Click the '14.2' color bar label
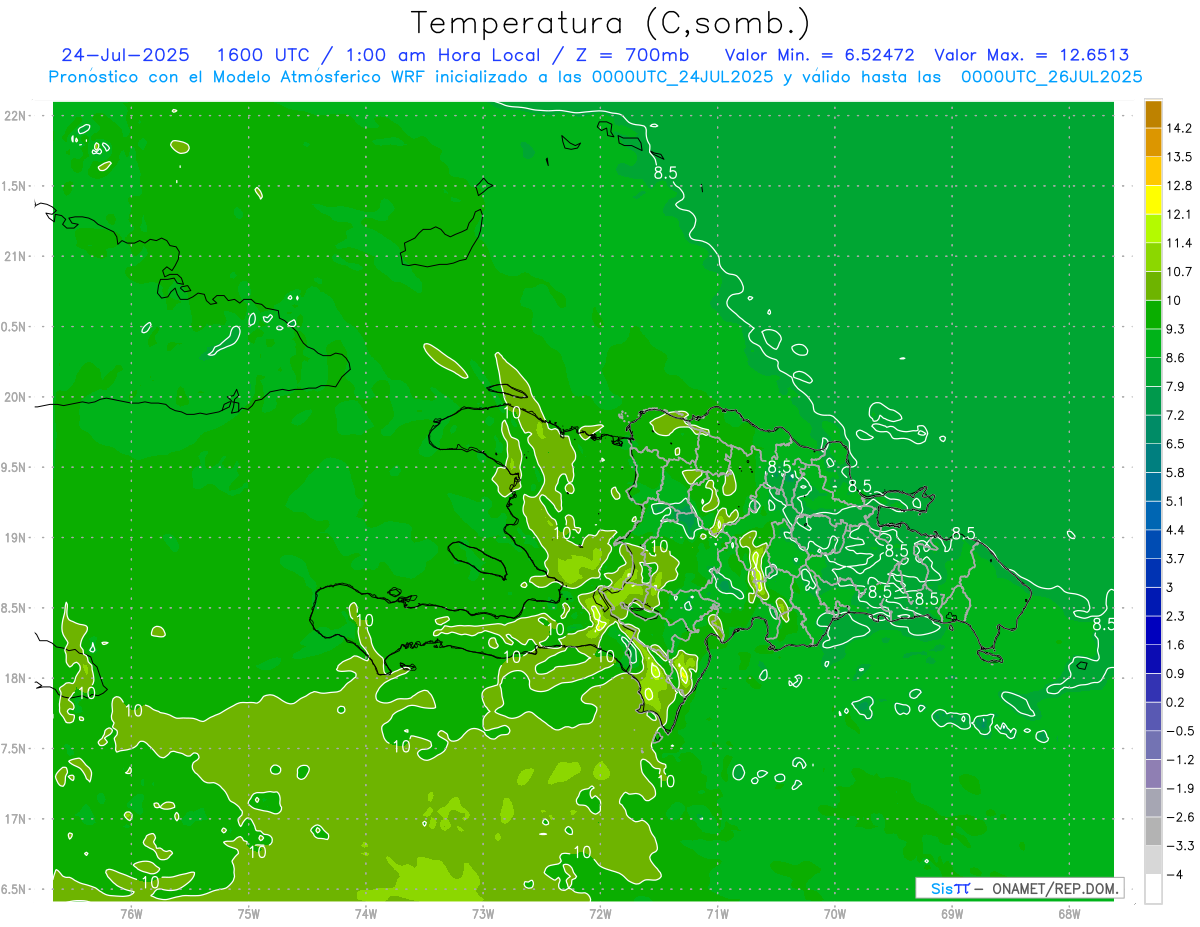Screen dimensions: 1200x927 point(1179,128)
